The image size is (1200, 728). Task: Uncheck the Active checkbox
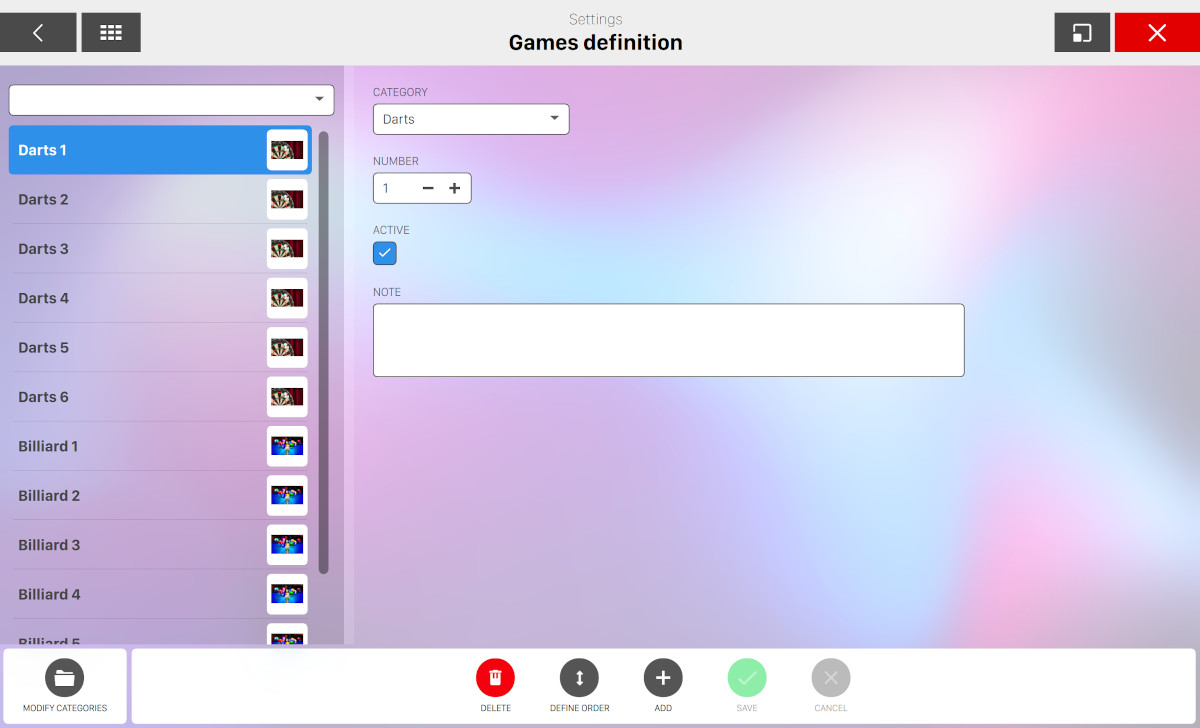point(385,253)
